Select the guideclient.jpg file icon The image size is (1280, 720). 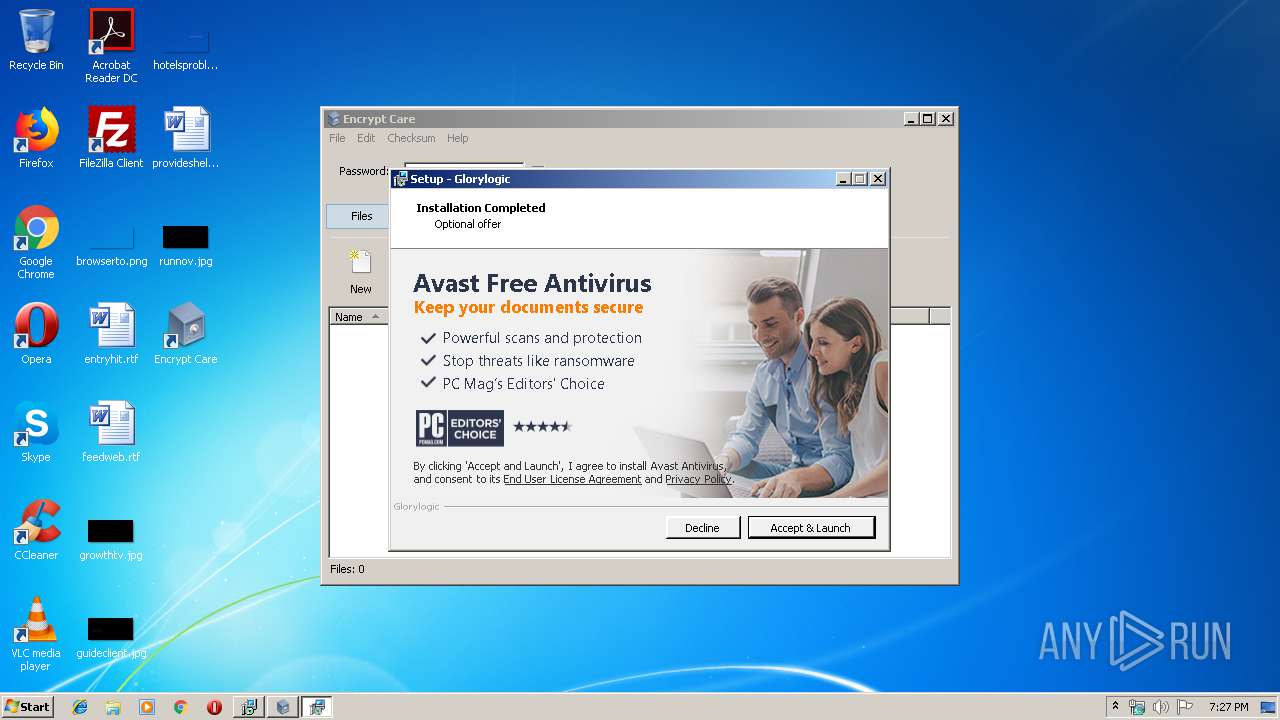(111, 638)
